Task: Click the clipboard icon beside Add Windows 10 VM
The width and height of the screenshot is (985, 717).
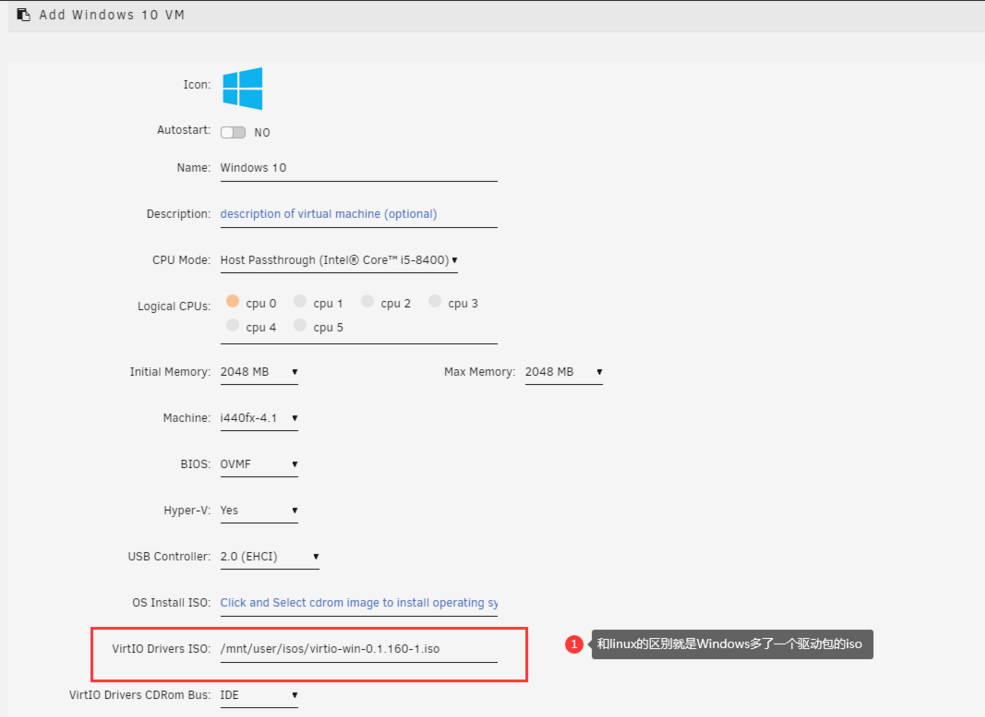Action: [23, 14]
